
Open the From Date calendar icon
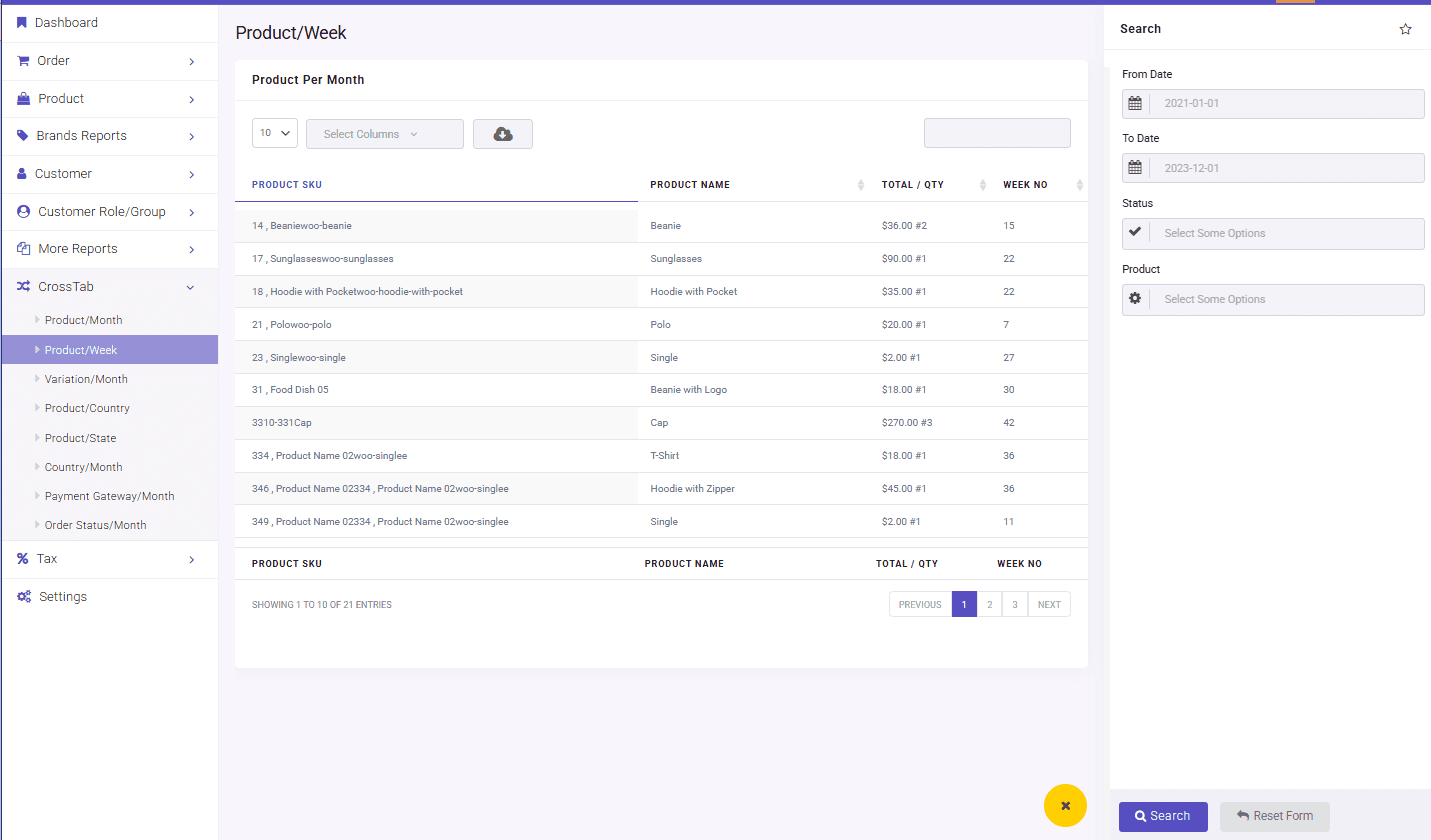pos(1135,103)
